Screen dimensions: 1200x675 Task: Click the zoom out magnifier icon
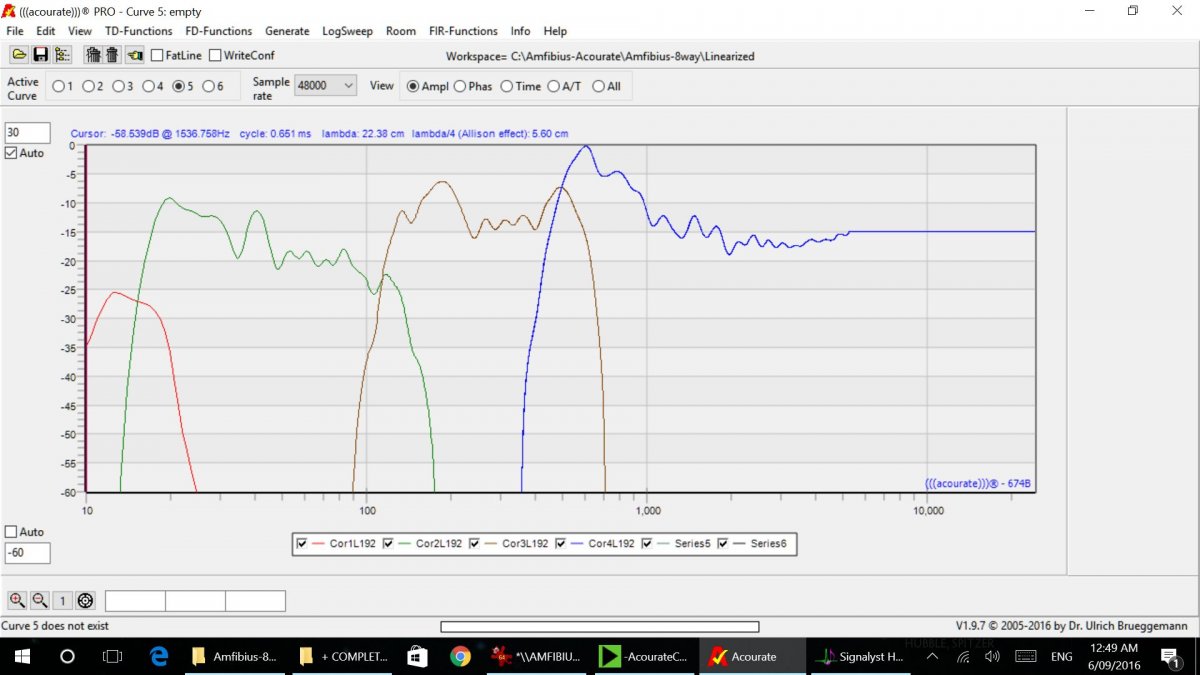tap(39, 600)
